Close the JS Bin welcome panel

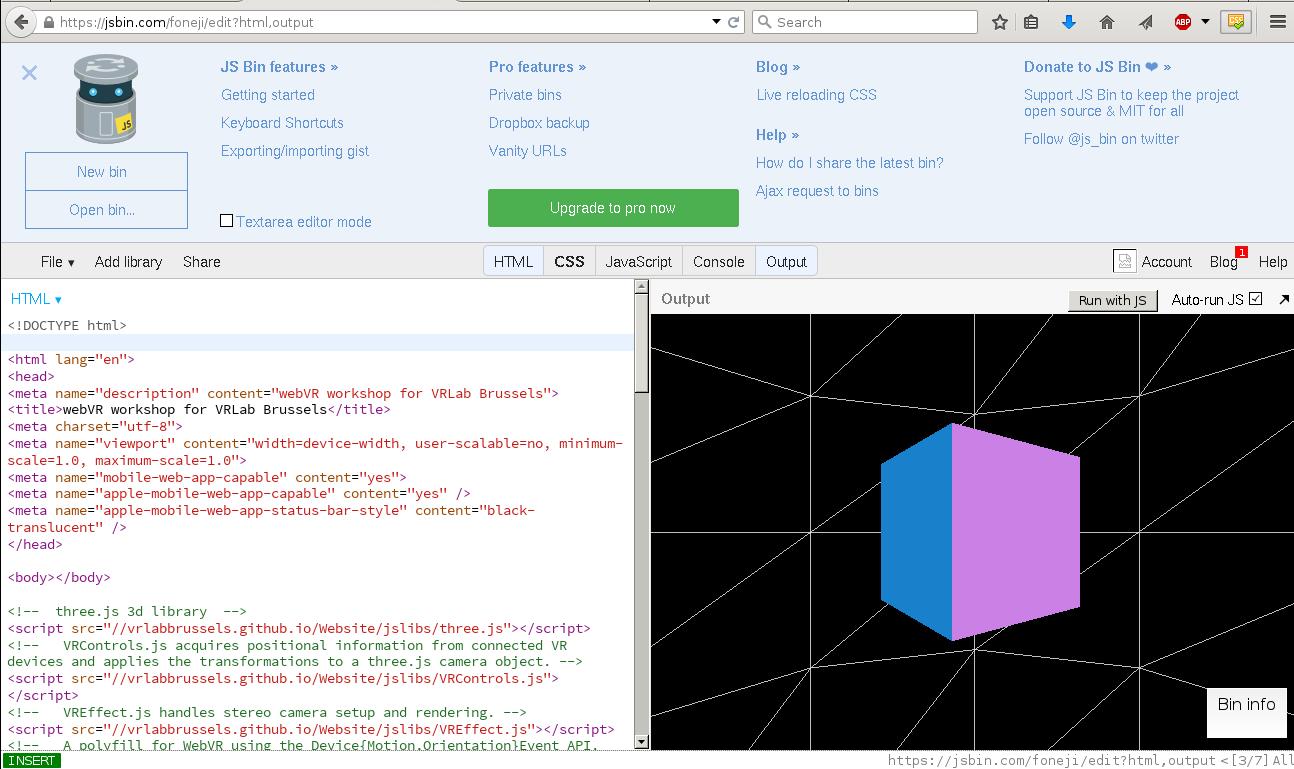29,72
